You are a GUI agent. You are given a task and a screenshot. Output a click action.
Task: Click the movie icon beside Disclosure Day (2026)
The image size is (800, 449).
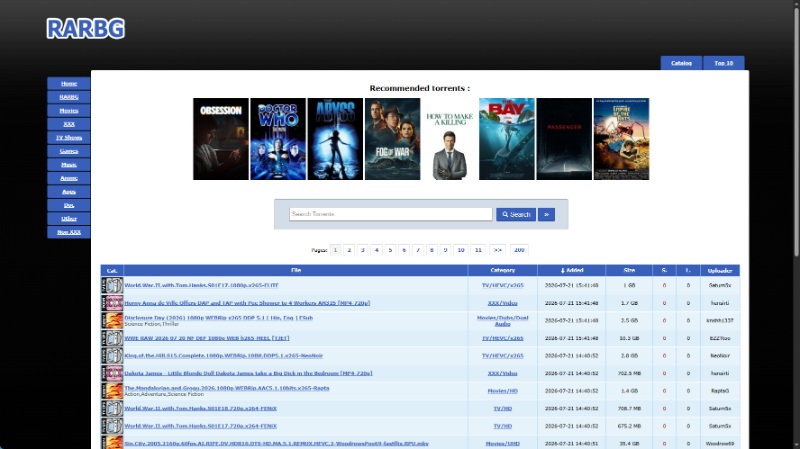click(x=112, y=320)
